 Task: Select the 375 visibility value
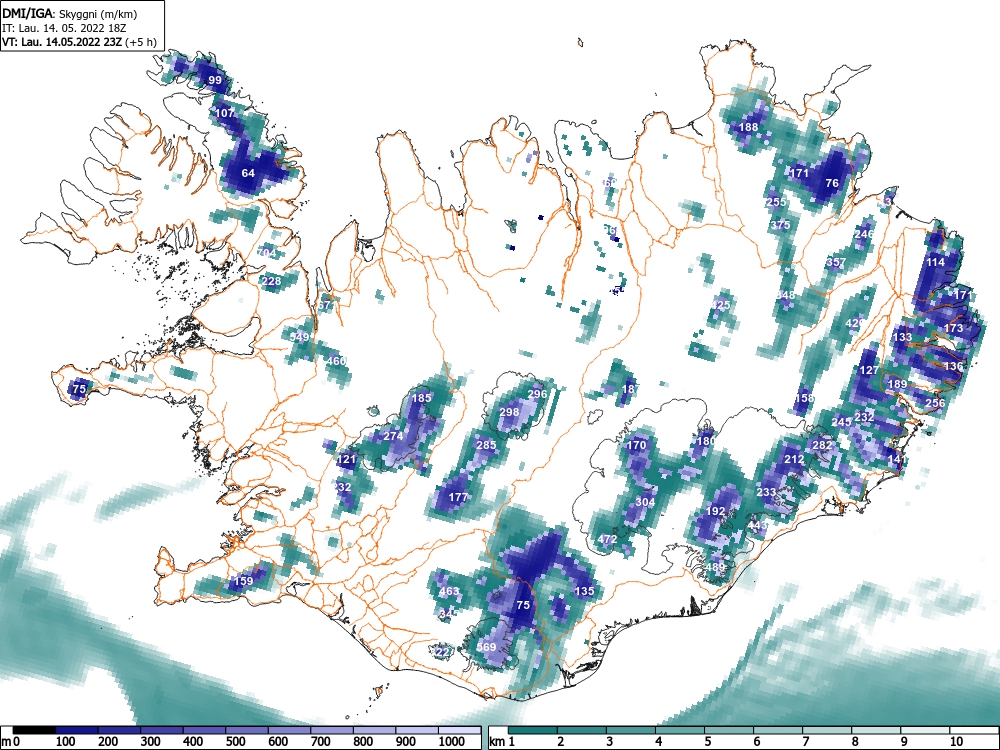(x=781, y=225)
